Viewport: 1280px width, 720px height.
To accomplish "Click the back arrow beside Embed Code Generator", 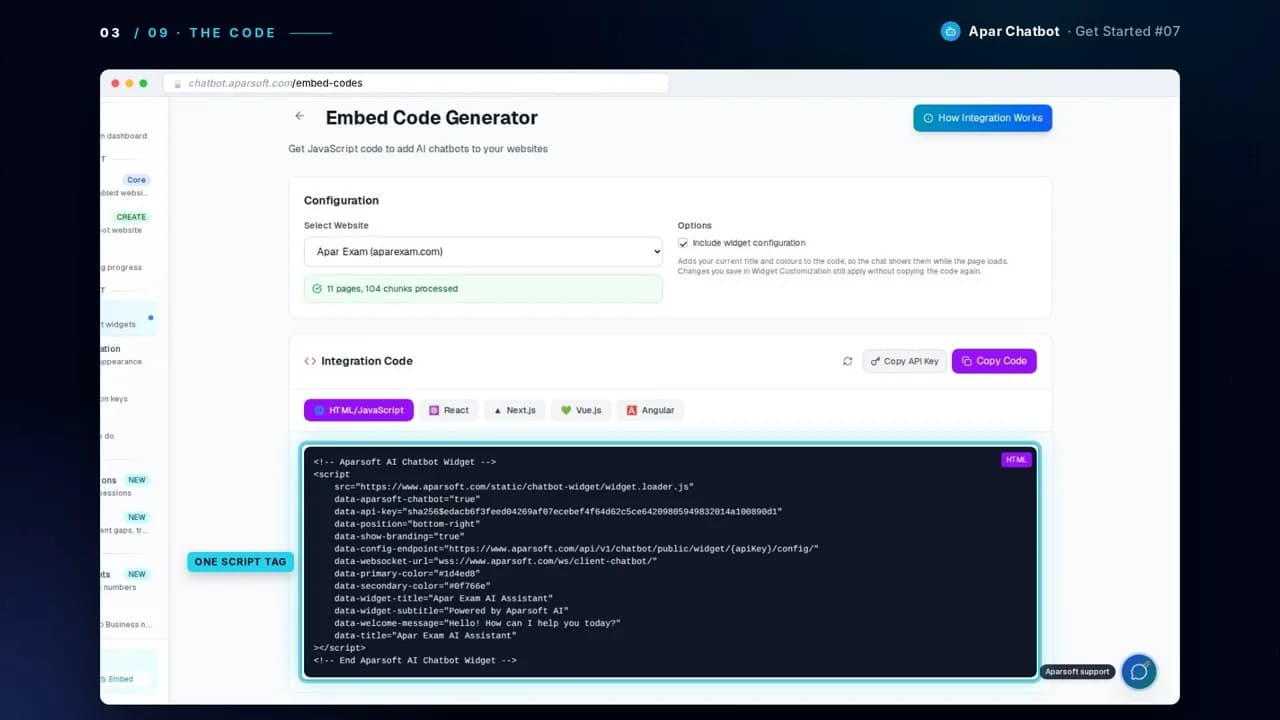I will [299, 116].
